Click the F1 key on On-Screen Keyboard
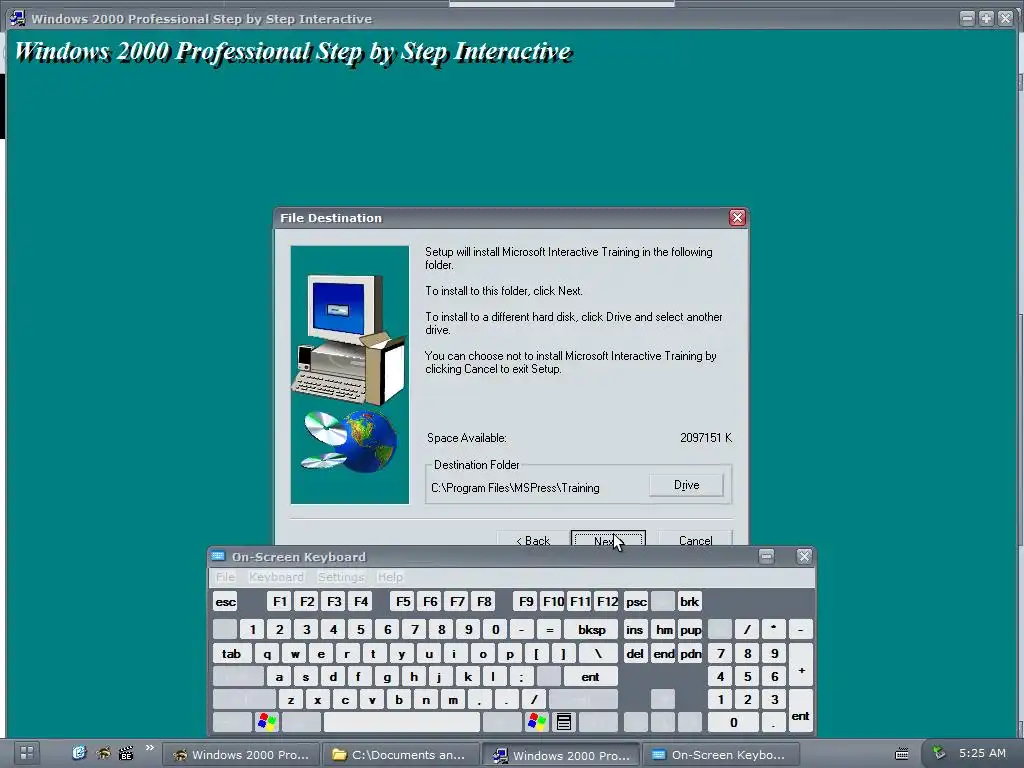Screen dimensions: 1024x768 tap(280, 601)
